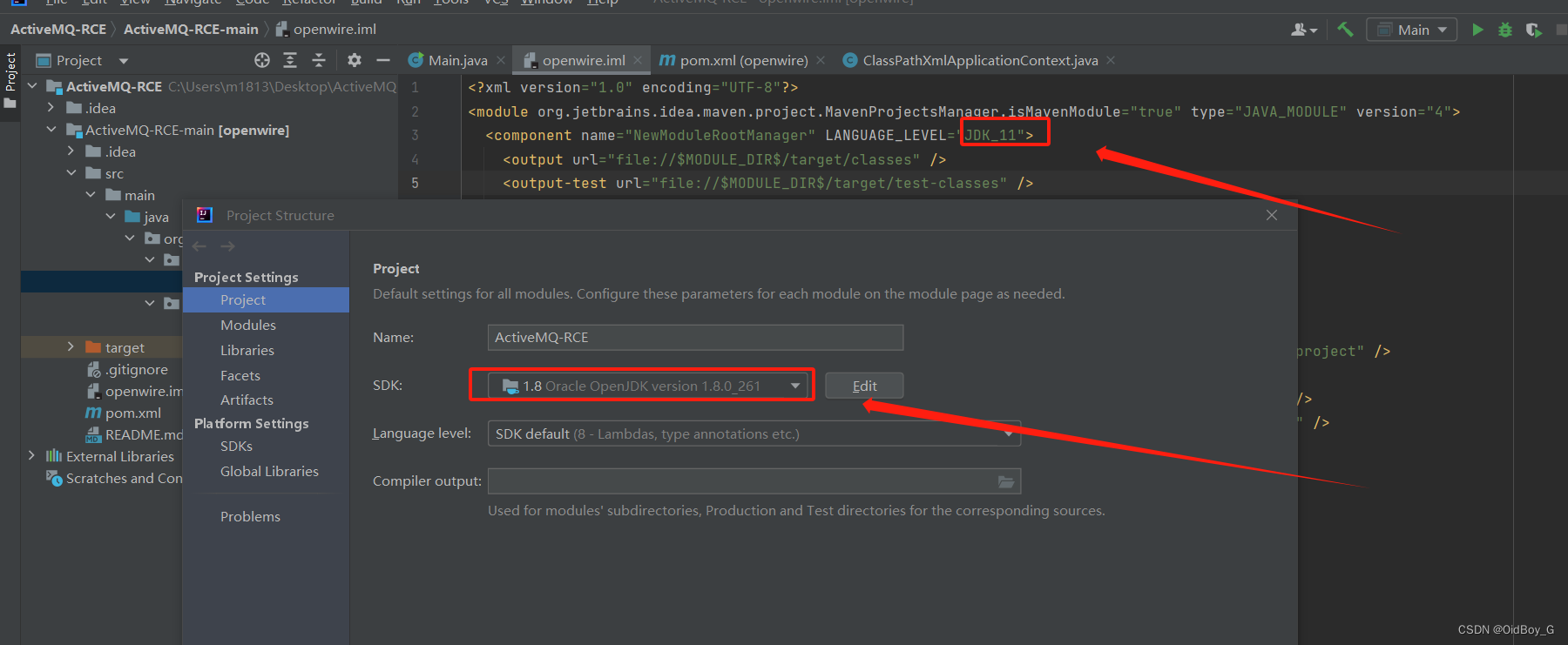The height and width of the screenshot is (645, 1568).
Task: Select Scratches and Consoles tree item
Action: click(x=114, y=478)
